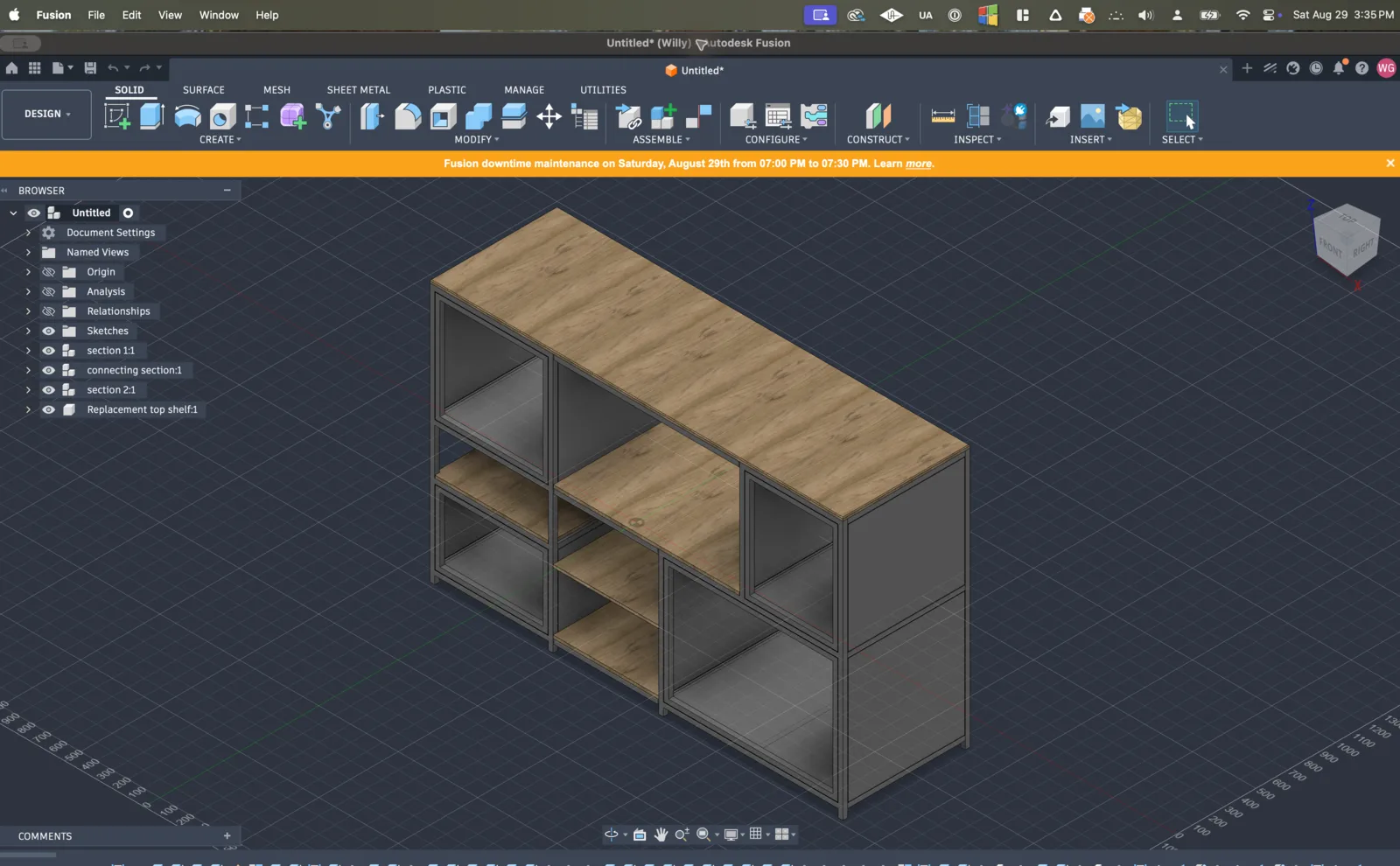Screen dimensions: 1400x866
Task: Select the Create Sketch tool
Action: 117,116
